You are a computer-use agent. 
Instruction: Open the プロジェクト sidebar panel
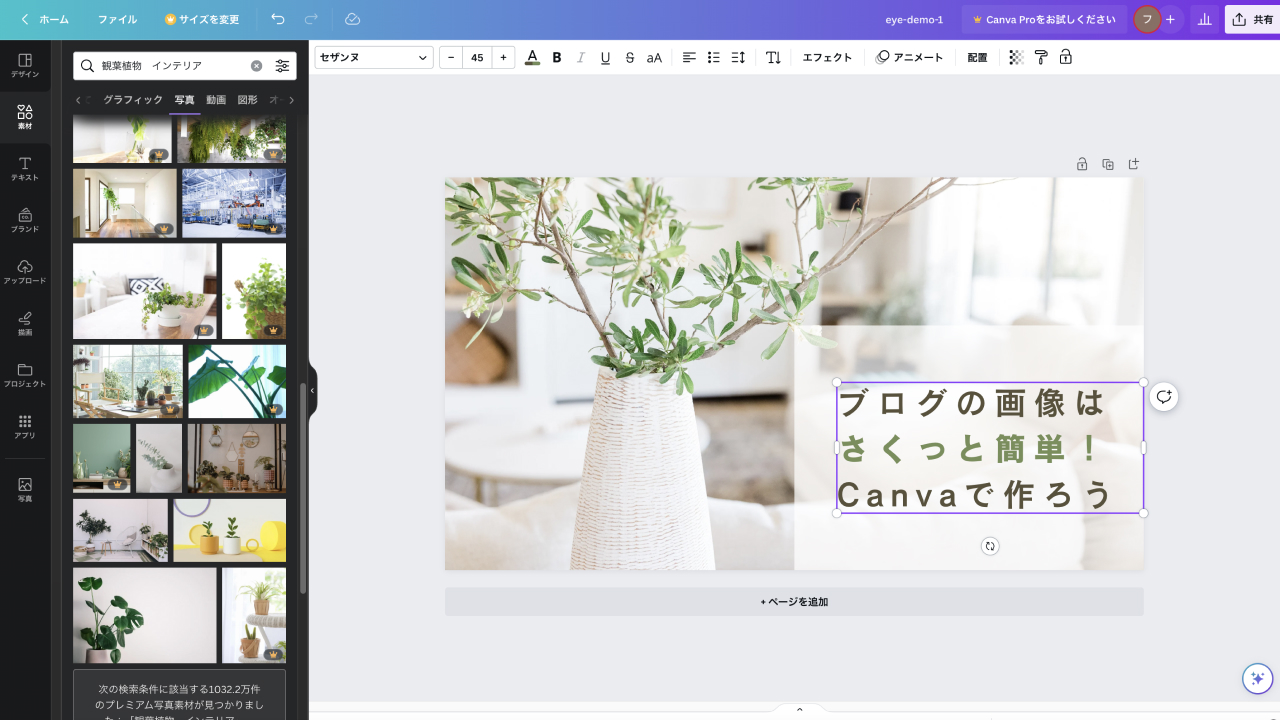point(25,376)
